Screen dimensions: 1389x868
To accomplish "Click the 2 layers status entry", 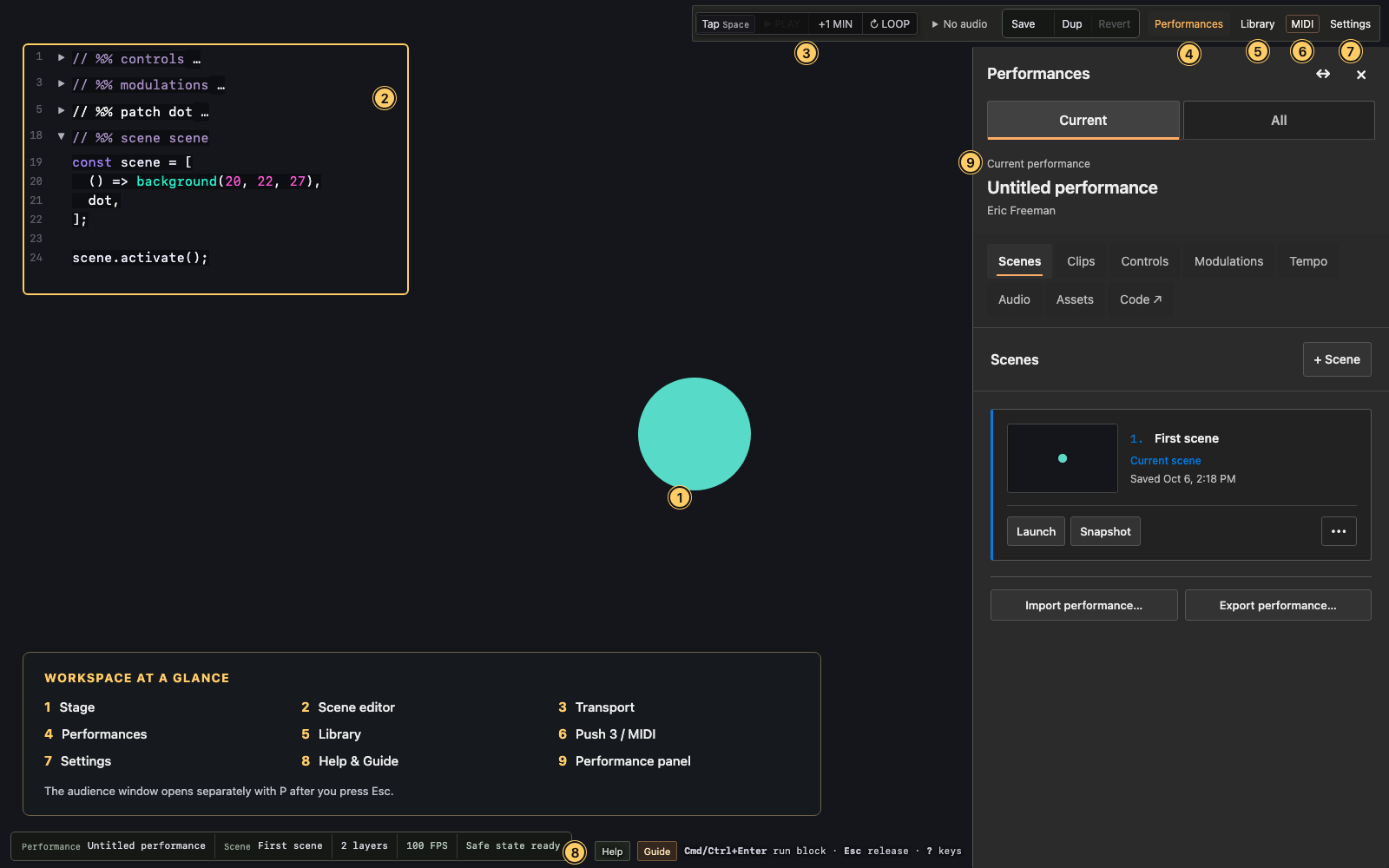I will (364, 846).
